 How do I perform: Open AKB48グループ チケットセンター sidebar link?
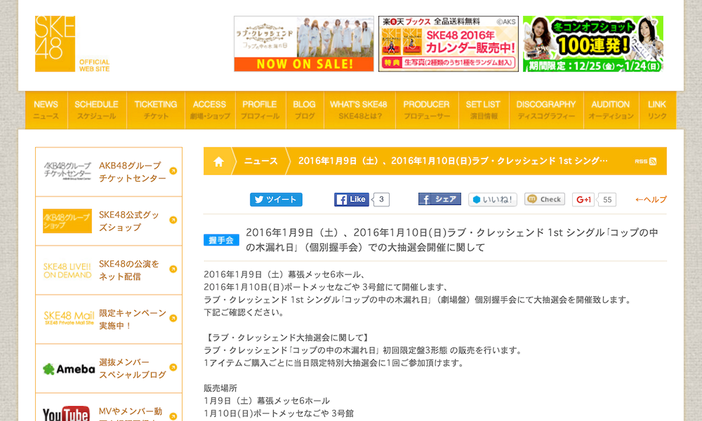coord(109,172)
